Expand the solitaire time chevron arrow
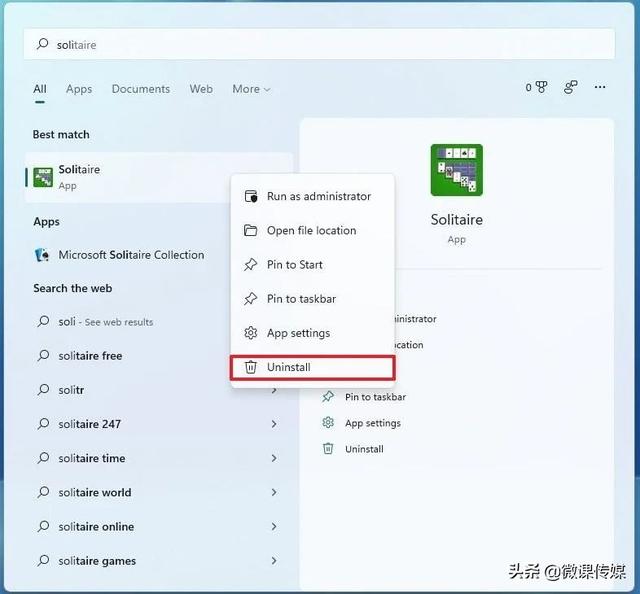The height and width of the screenshot is (594, 640). tap(274, 458)
